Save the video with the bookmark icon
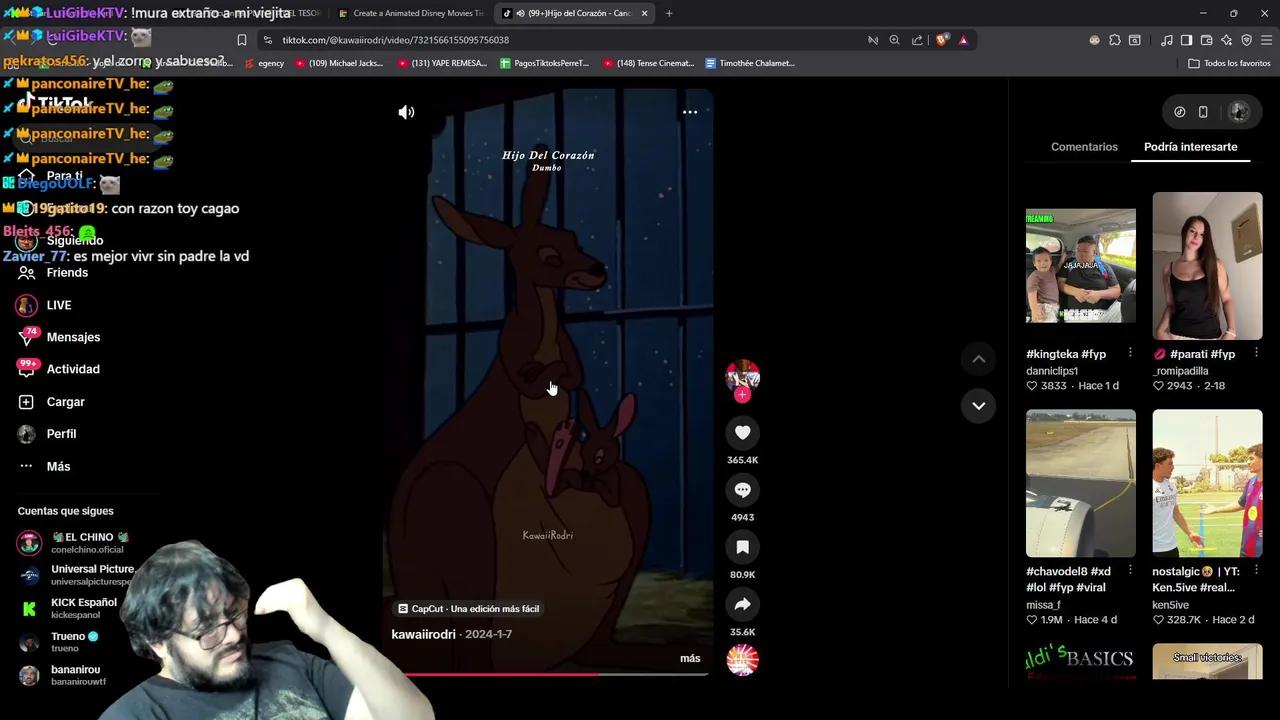Image resolution: width=1280 pixels, height=720 pixels. (742, 547)
